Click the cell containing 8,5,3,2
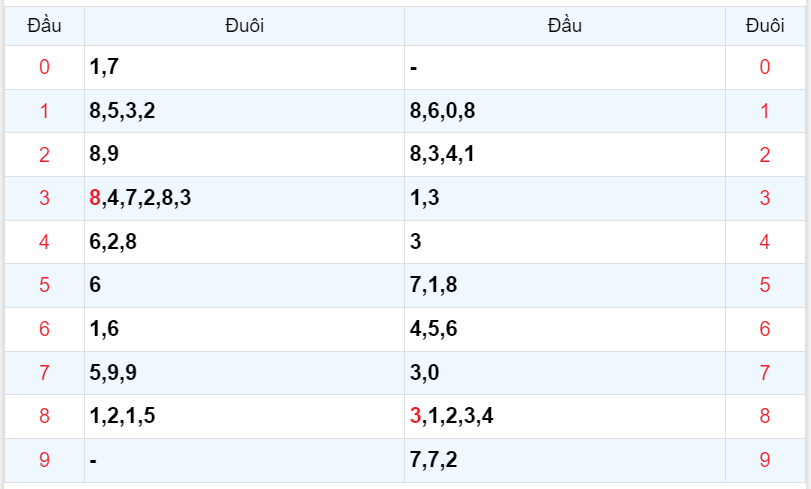Viewport: 811px width, 489px height. pyautogui.click(x=122, y=111)
